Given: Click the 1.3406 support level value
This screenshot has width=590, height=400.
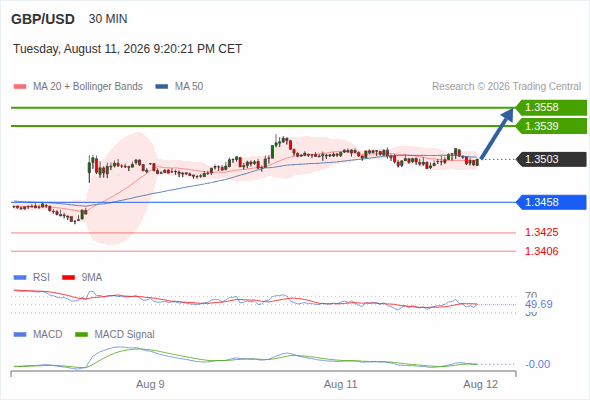Looking at the screenshot, I should [x=541, y=251].
